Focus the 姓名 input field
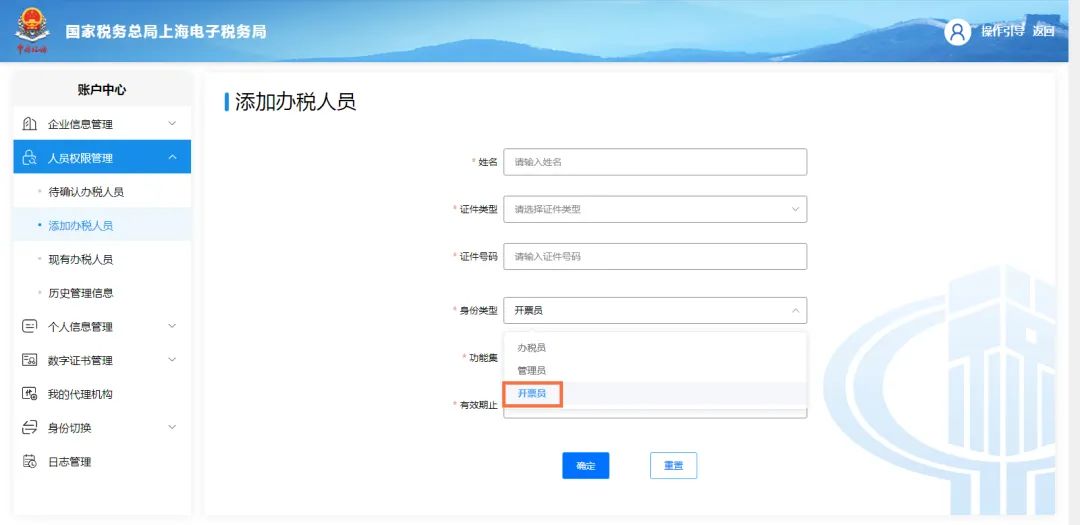Image resolution: width=1080 pixels, height=525 pixels. pyautogui.click(x=655, y=162)
